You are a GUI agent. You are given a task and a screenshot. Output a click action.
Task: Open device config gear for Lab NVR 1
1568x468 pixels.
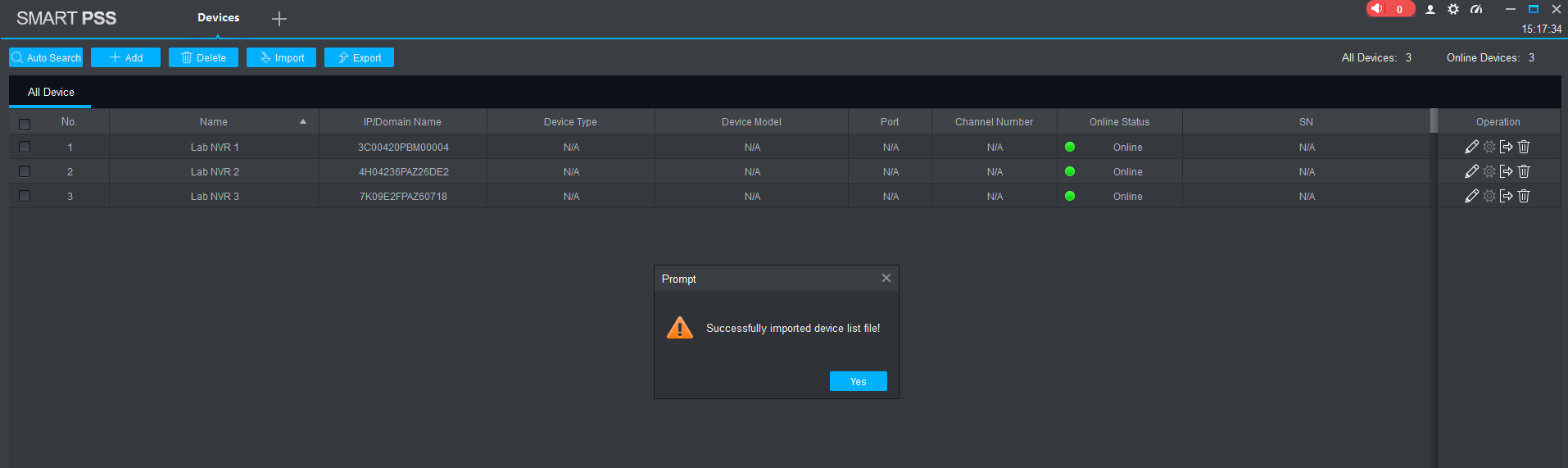tap(1489, 147)
